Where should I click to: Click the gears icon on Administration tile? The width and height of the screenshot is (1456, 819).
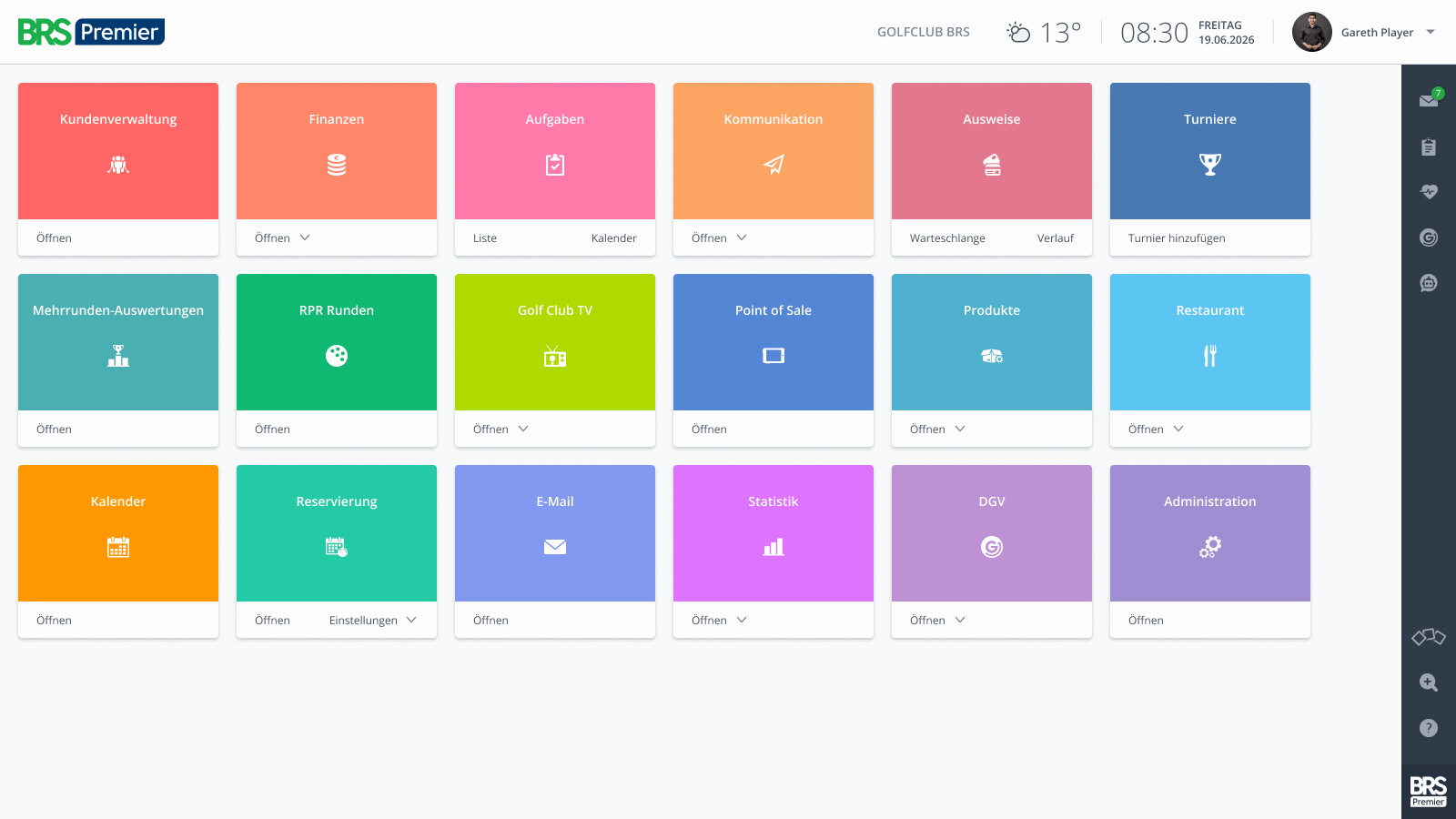[x=1210, y=547]
